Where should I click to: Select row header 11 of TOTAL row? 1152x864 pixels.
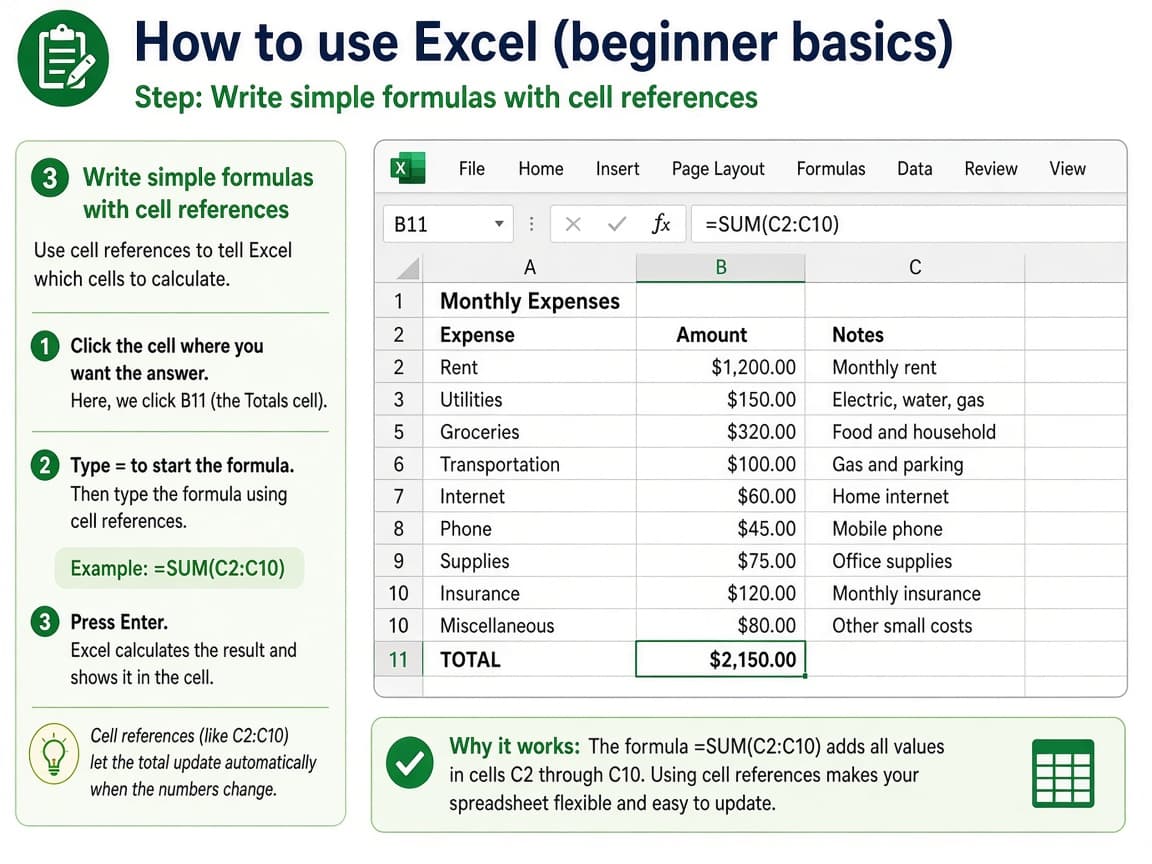click(x=399, y=659)
